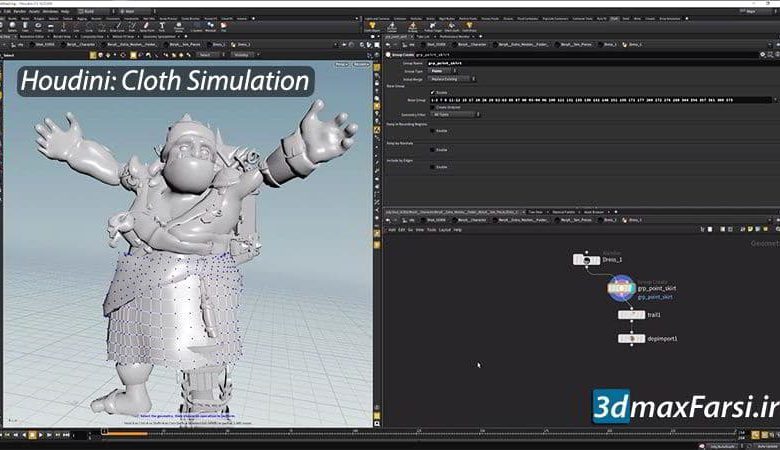780x450 pixels.
Task: Click the viewport display options icon at bottom
Action: [377, 424]
